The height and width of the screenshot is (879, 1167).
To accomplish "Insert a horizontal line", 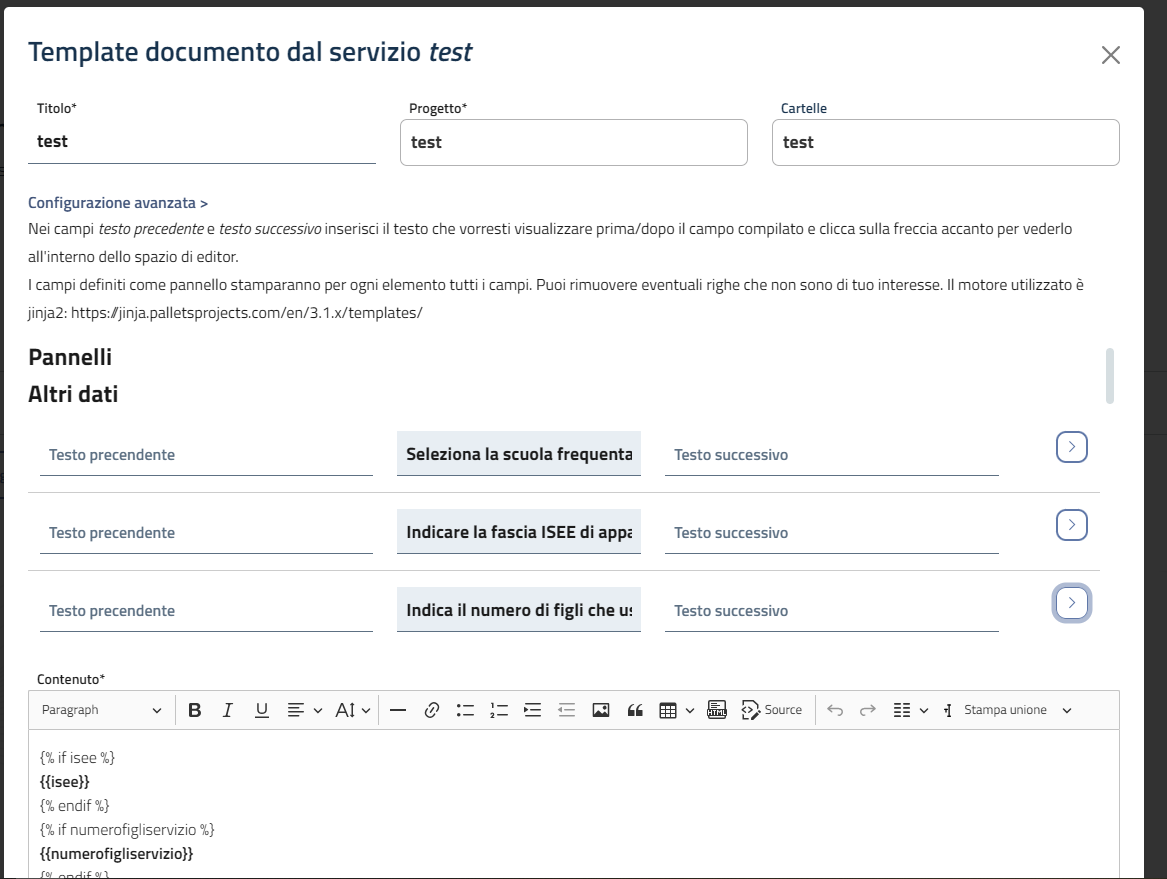I will (x=398, y=710).
